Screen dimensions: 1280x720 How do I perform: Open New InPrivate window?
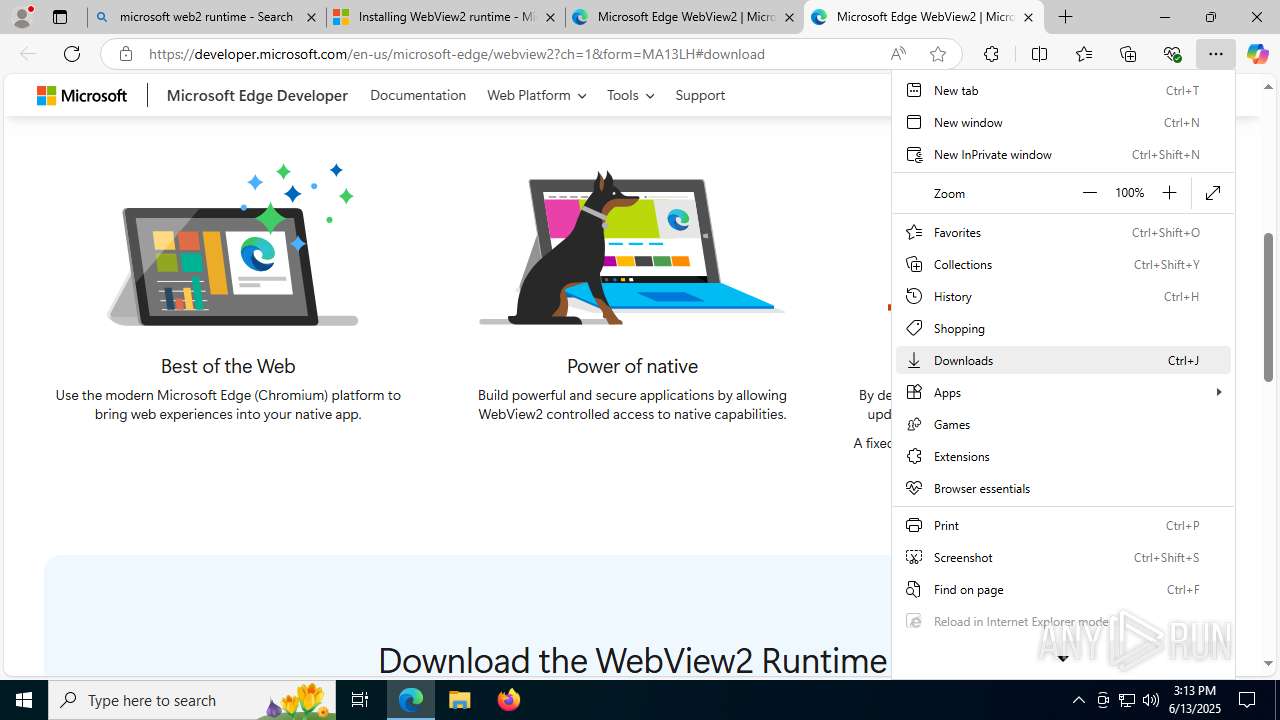(1063, 154)
